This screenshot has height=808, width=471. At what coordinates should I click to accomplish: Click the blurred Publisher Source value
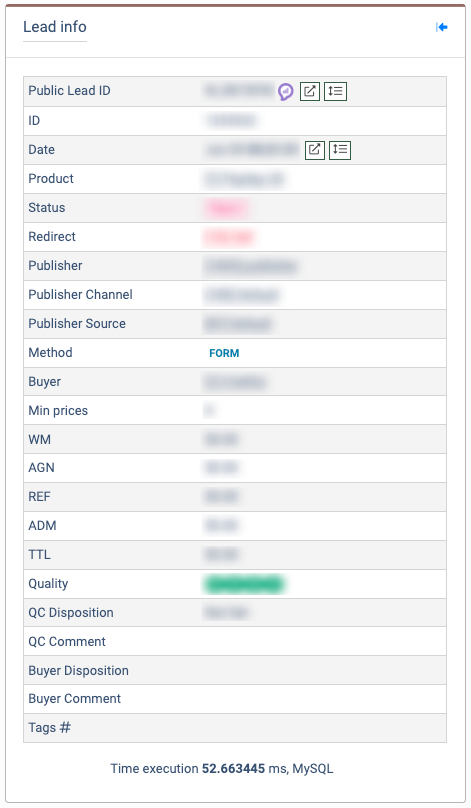238,324
